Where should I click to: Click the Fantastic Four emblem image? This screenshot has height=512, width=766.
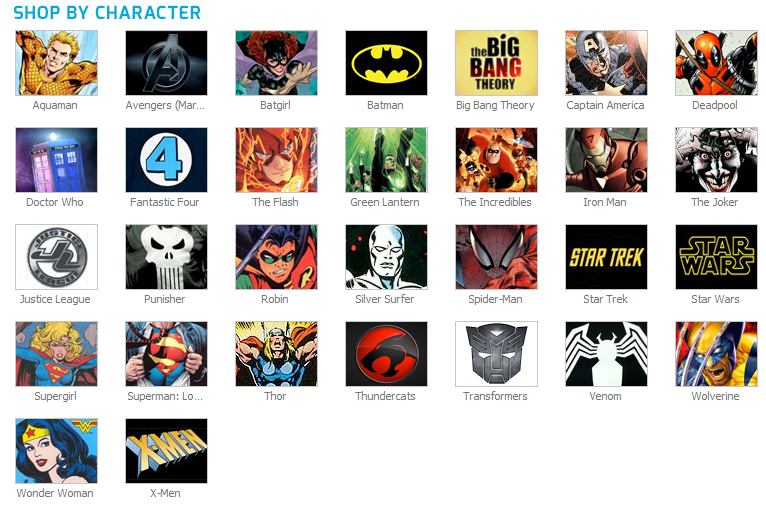coord(166,160)
